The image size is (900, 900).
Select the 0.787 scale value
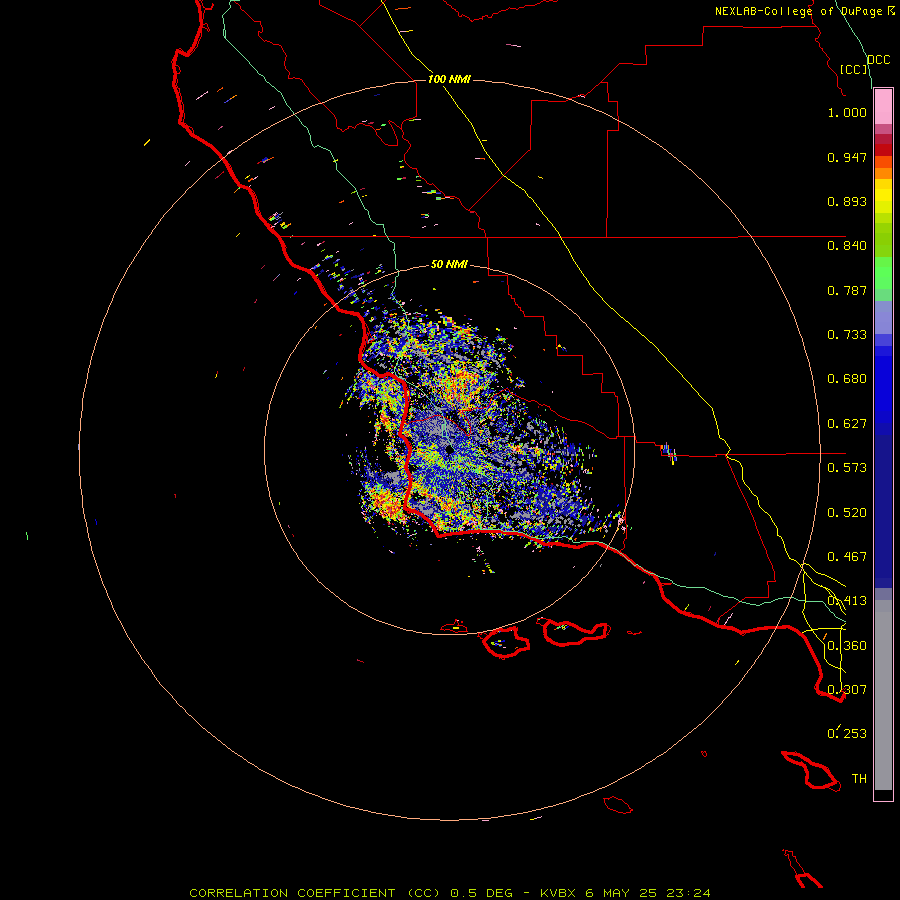[x=847, y=290]
